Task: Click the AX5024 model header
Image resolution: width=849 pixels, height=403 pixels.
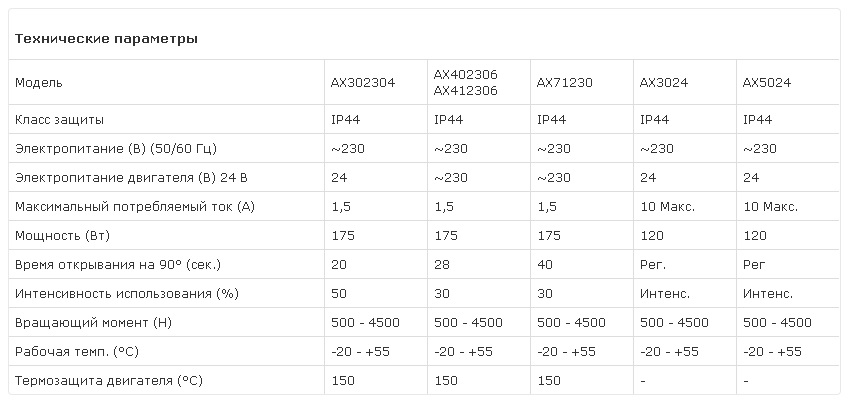Action: [x=767, y=83]
